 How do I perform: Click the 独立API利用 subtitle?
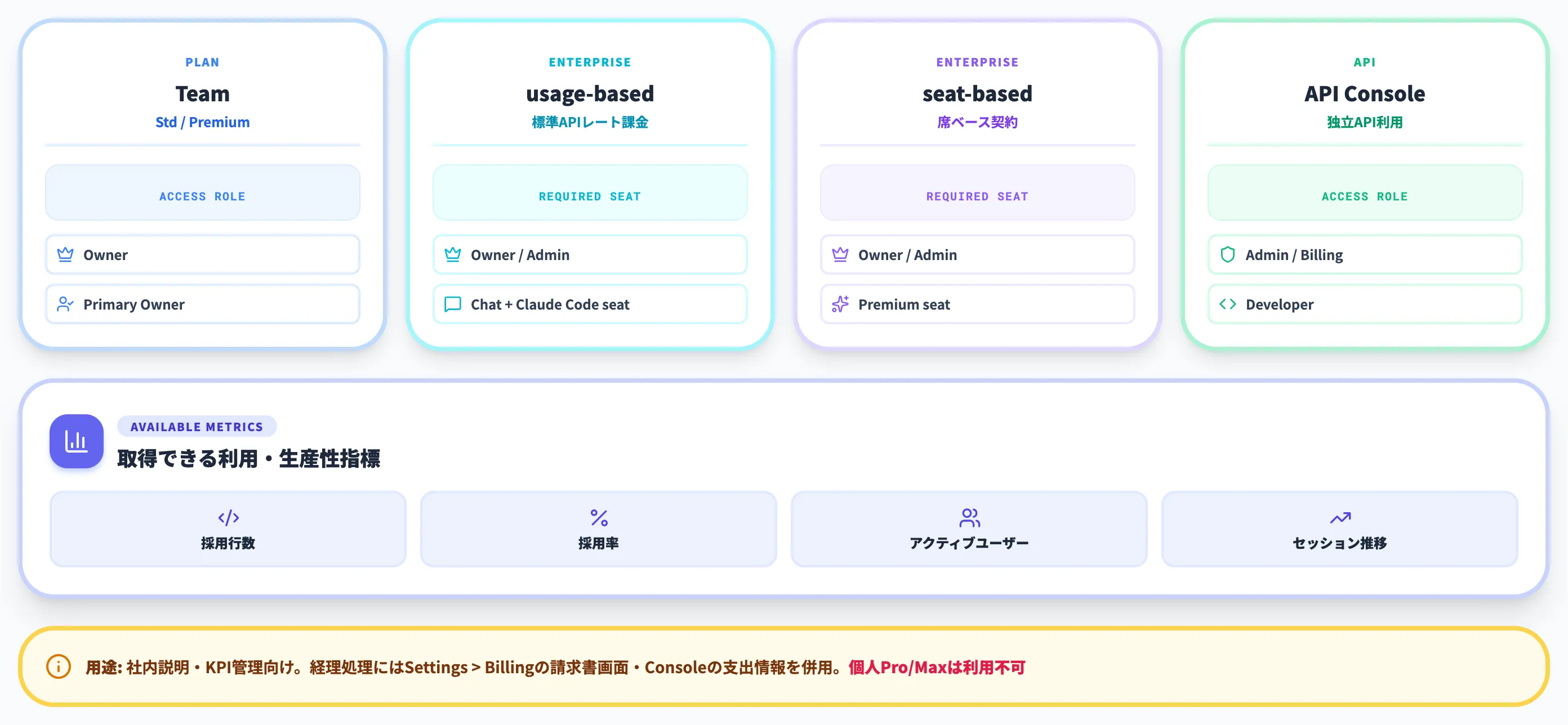pyautogui.click(x=1365, y=122)
